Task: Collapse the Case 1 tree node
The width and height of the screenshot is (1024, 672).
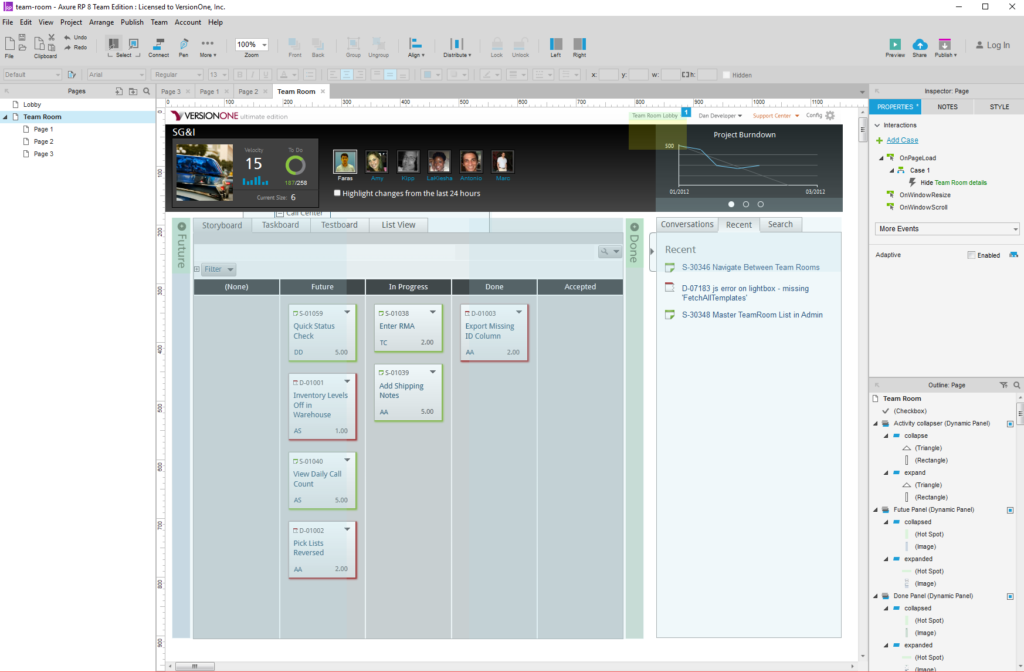Action: [891, 170]
